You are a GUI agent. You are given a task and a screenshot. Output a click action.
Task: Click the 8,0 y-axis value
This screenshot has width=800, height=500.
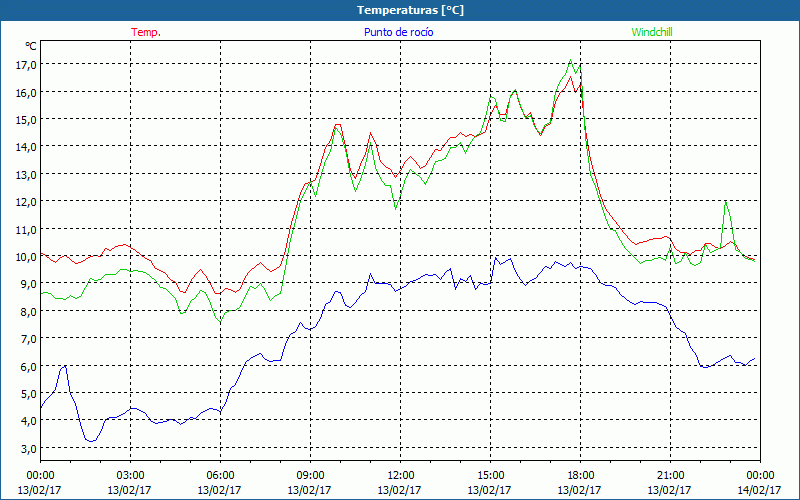coord(30,311)
